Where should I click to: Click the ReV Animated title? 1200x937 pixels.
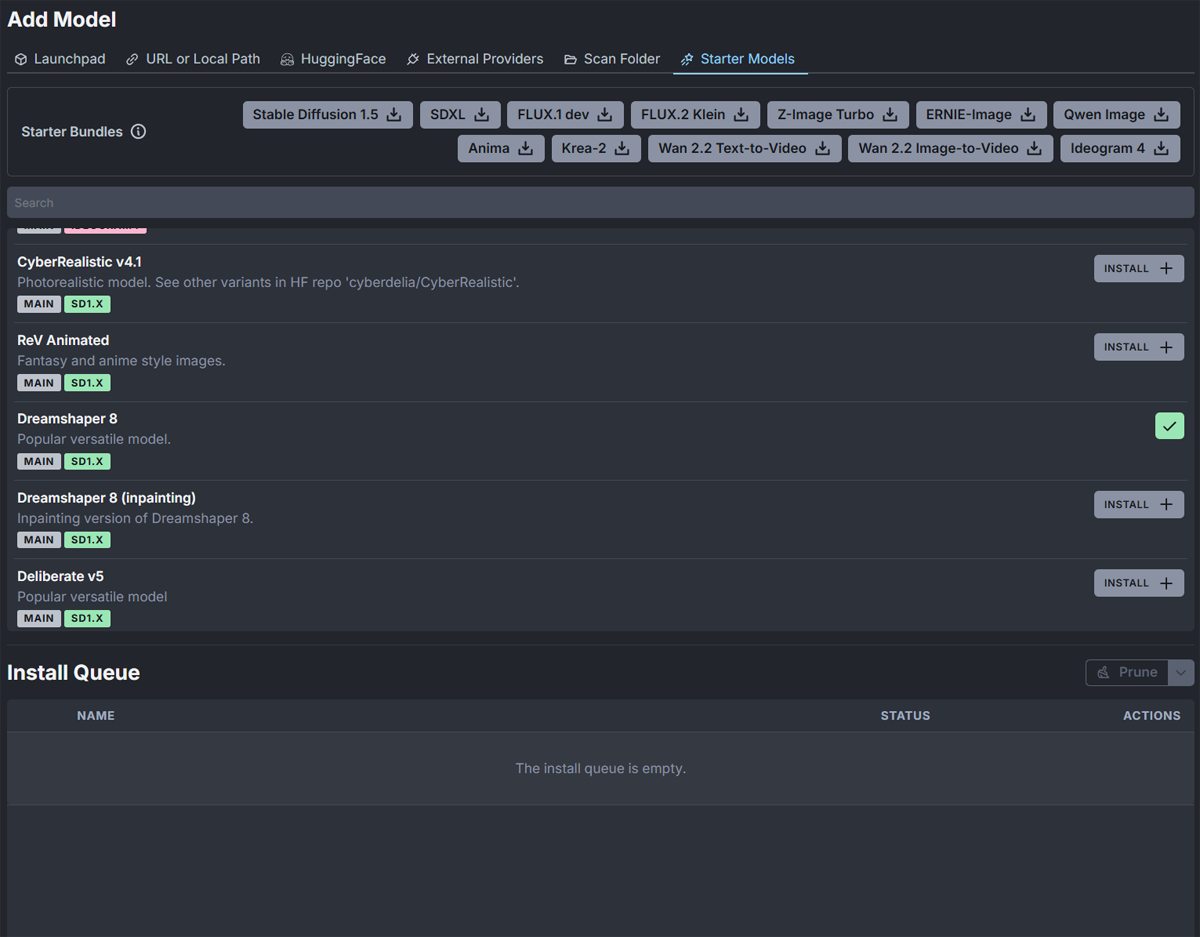[x=63, y=340]
